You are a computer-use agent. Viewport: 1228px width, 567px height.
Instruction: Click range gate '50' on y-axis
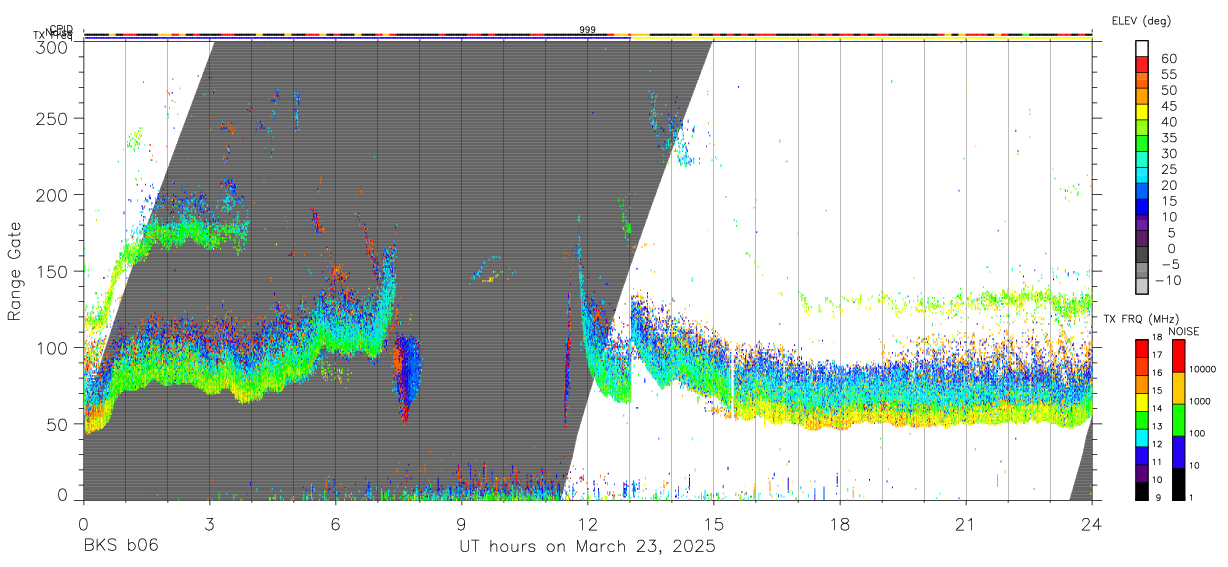56,424
